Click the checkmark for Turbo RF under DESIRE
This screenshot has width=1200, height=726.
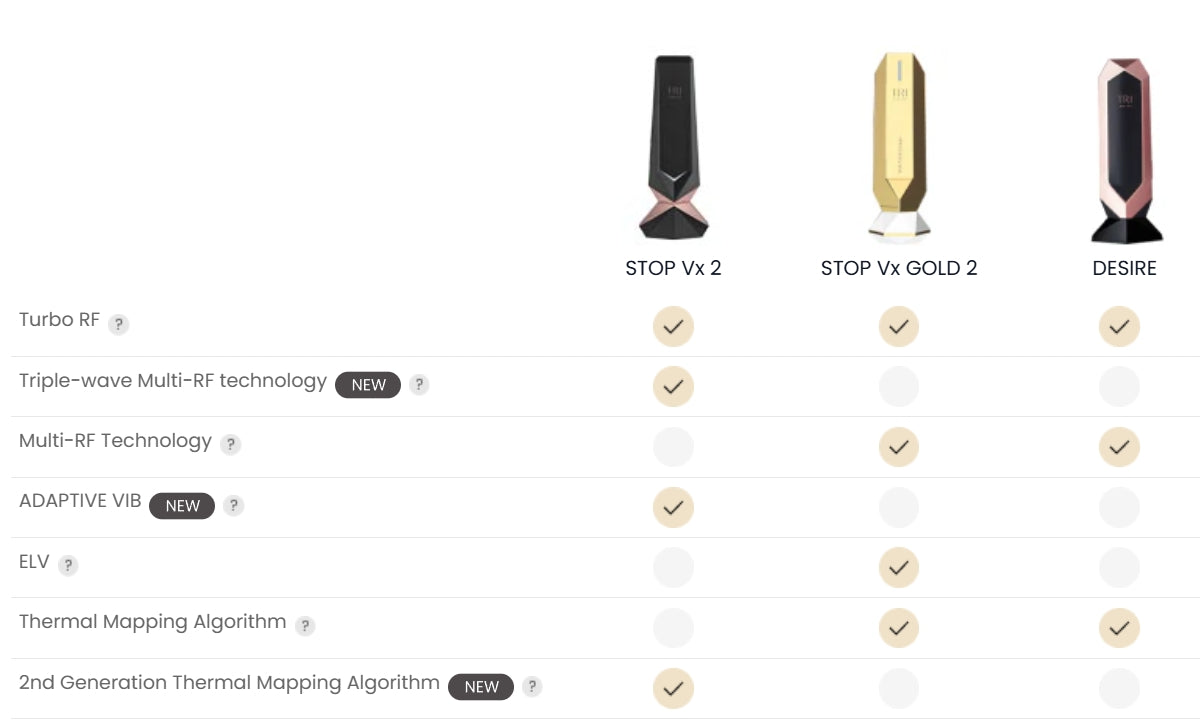tap(1119, 326)
